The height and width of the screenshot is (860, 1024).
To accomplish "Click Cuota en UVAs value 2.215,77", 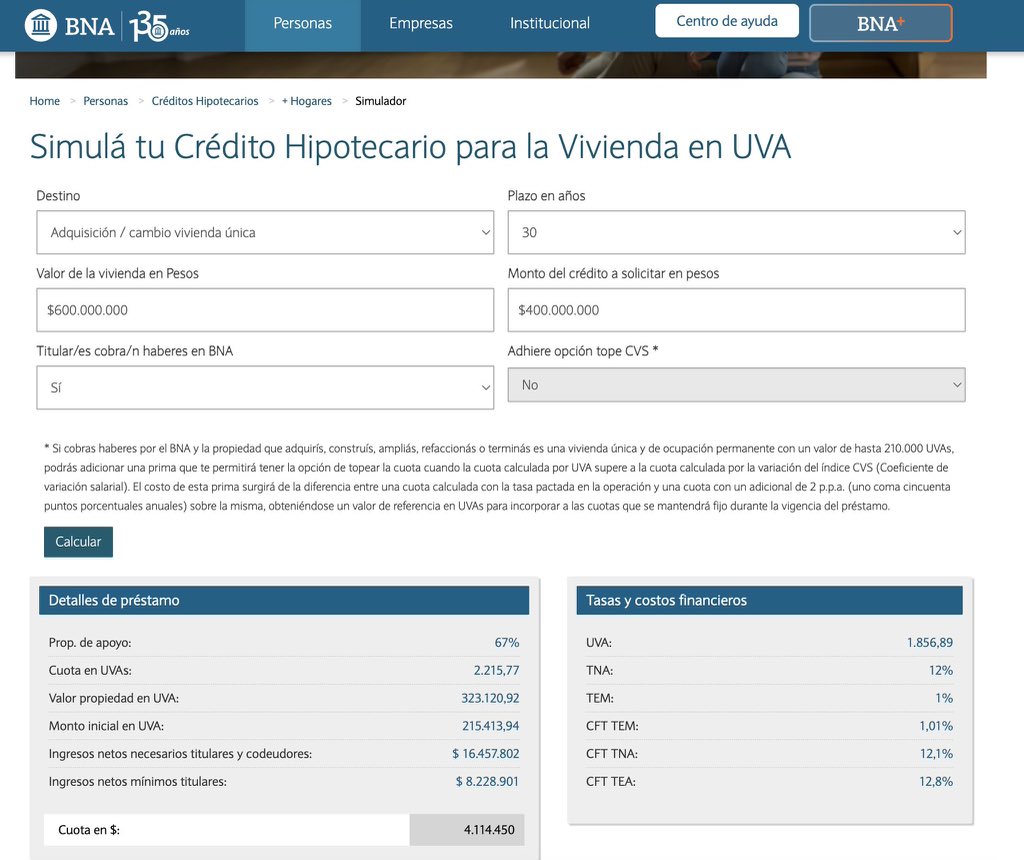I will point(496,671).
